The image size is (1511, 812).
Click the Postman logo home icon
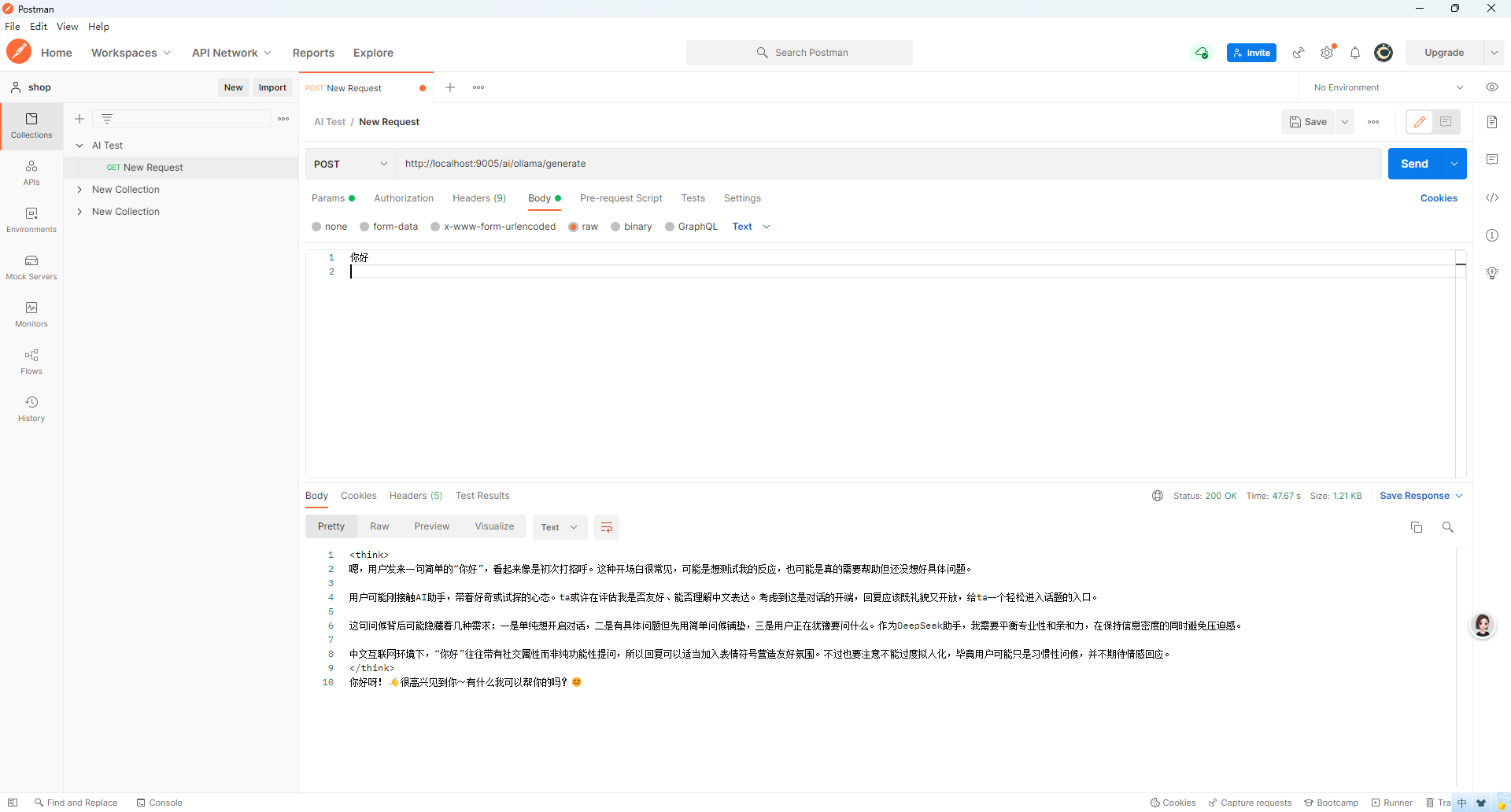tap(18, 52)
